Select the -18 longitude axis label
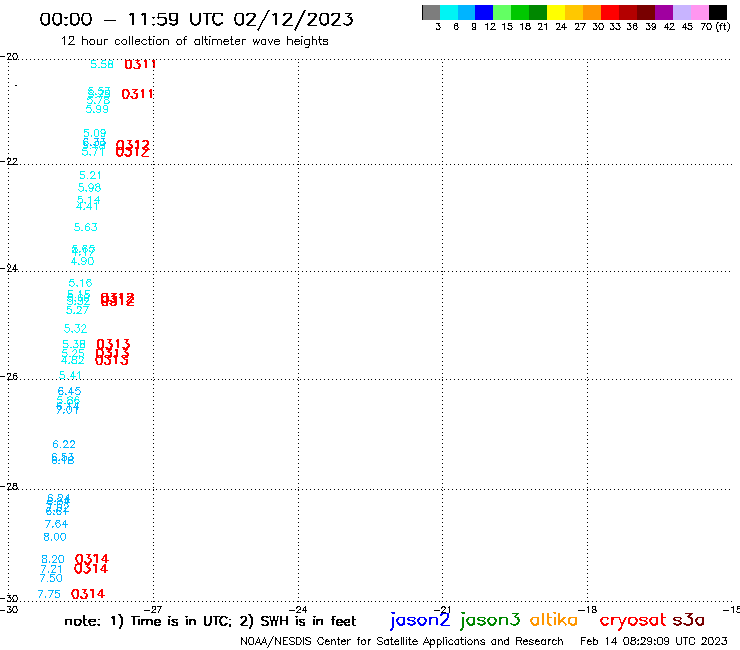This screenshot has height=650, width=740. click(x=588, y=609)
